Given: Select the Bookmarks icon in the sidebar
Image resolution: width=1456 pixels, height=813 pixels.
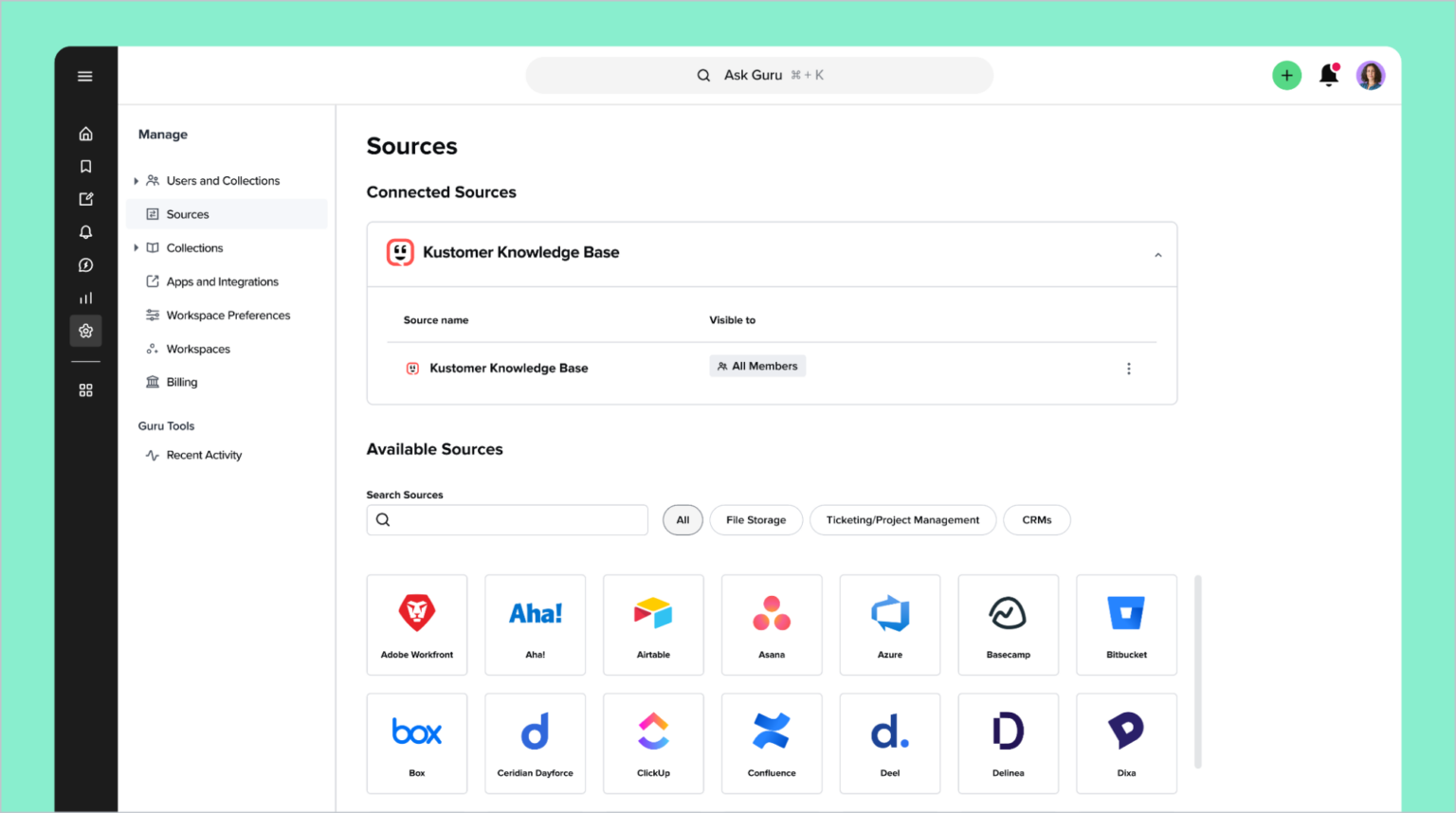Looking at the screenshot, I should (x=85, y=166).
